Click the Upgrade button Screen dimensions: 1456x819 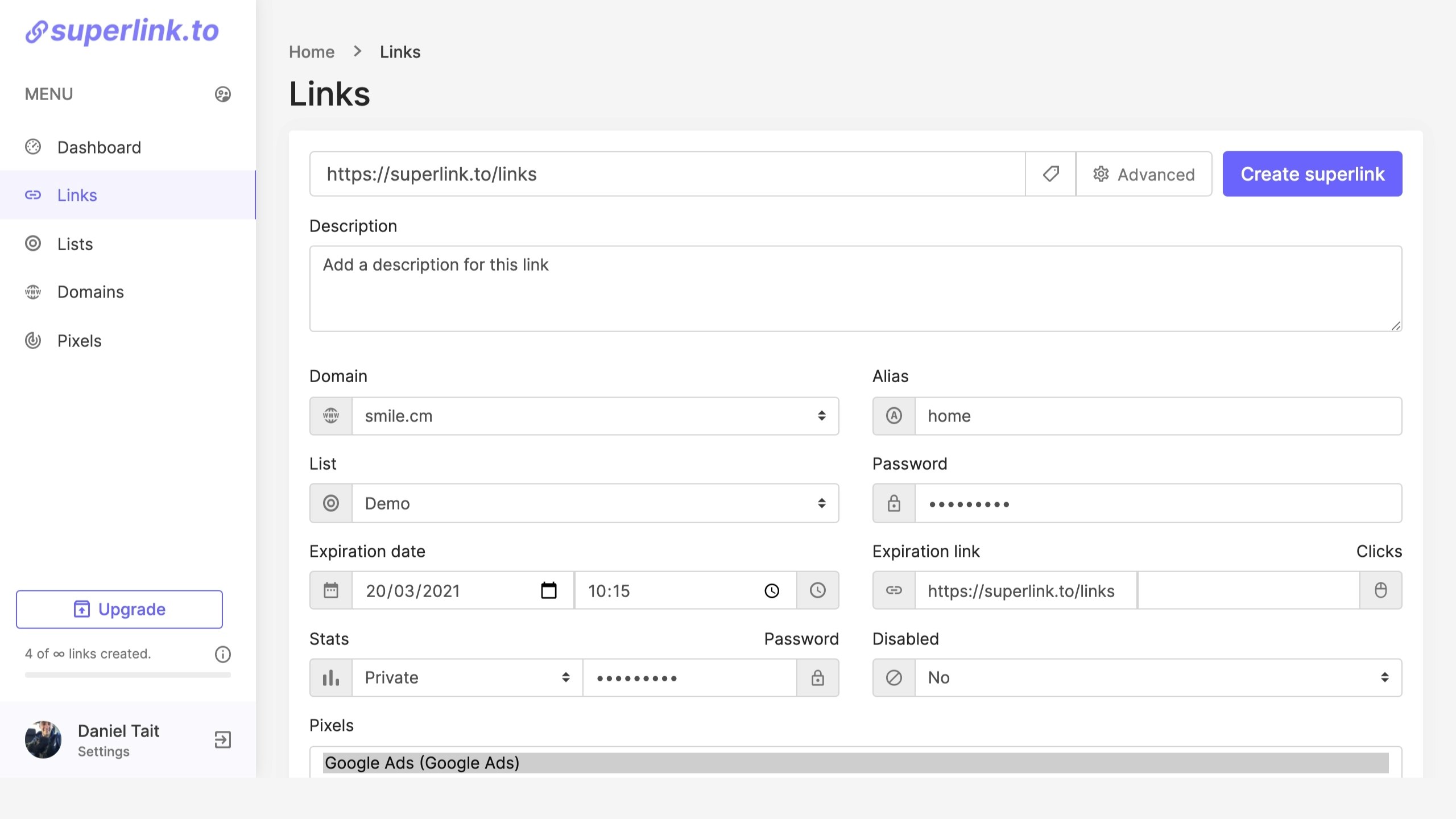[119, 609]
